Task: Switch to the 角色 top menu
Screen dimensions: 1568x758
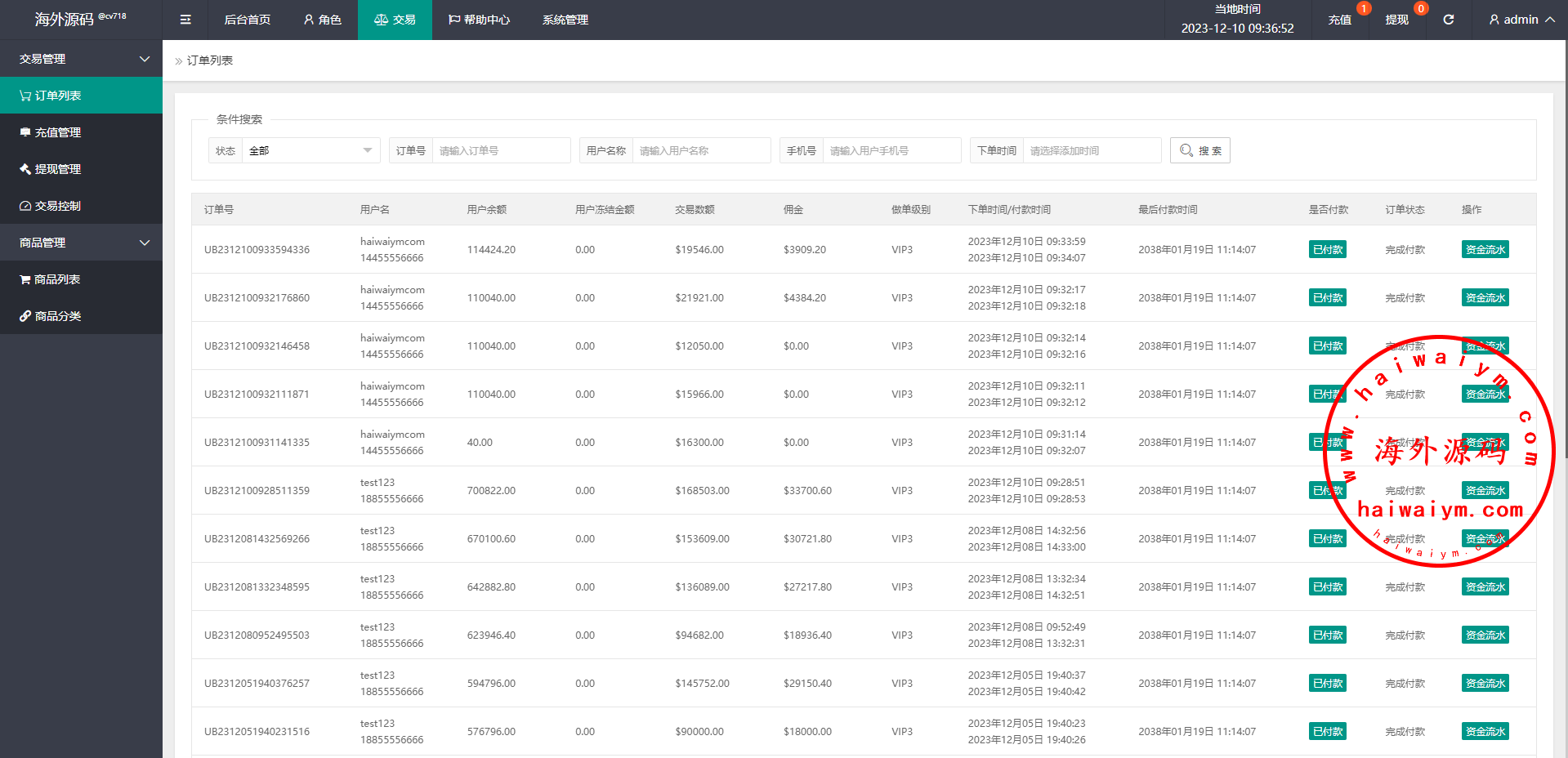Action: [322, 20]
